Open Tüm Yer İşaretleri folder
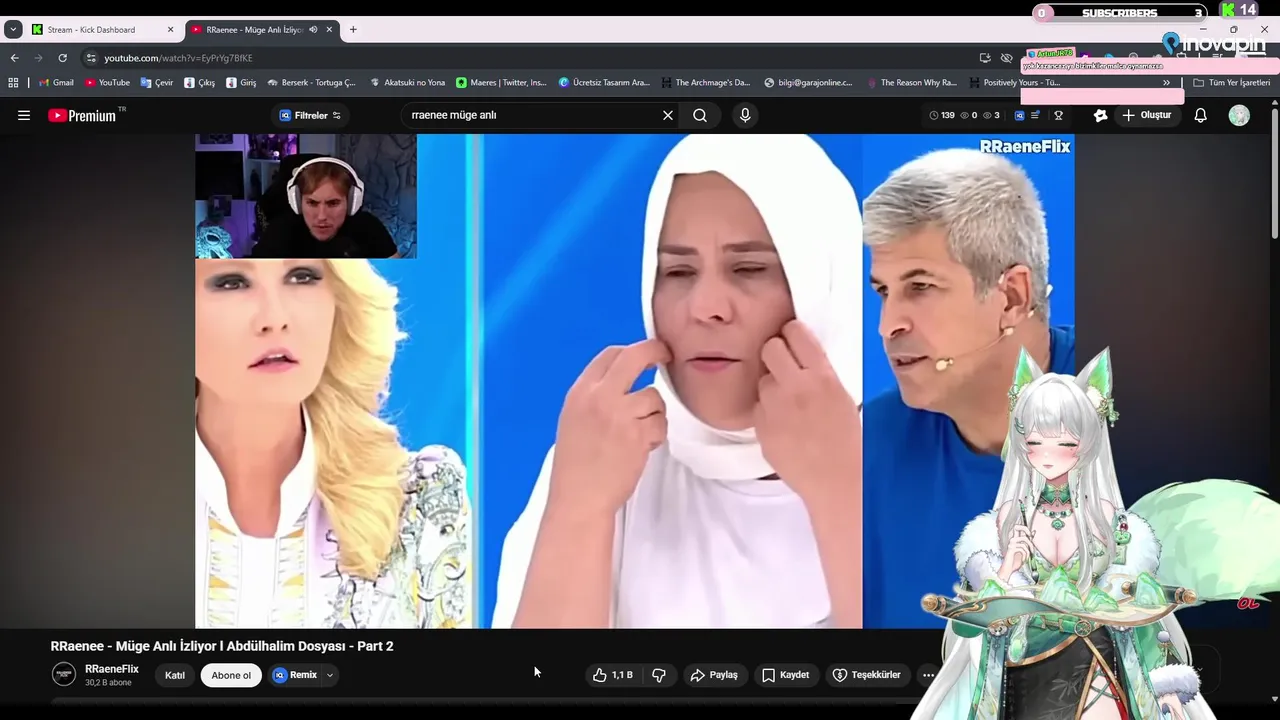The height and width of the screenshot is (720, 1280). [1232, 83]
